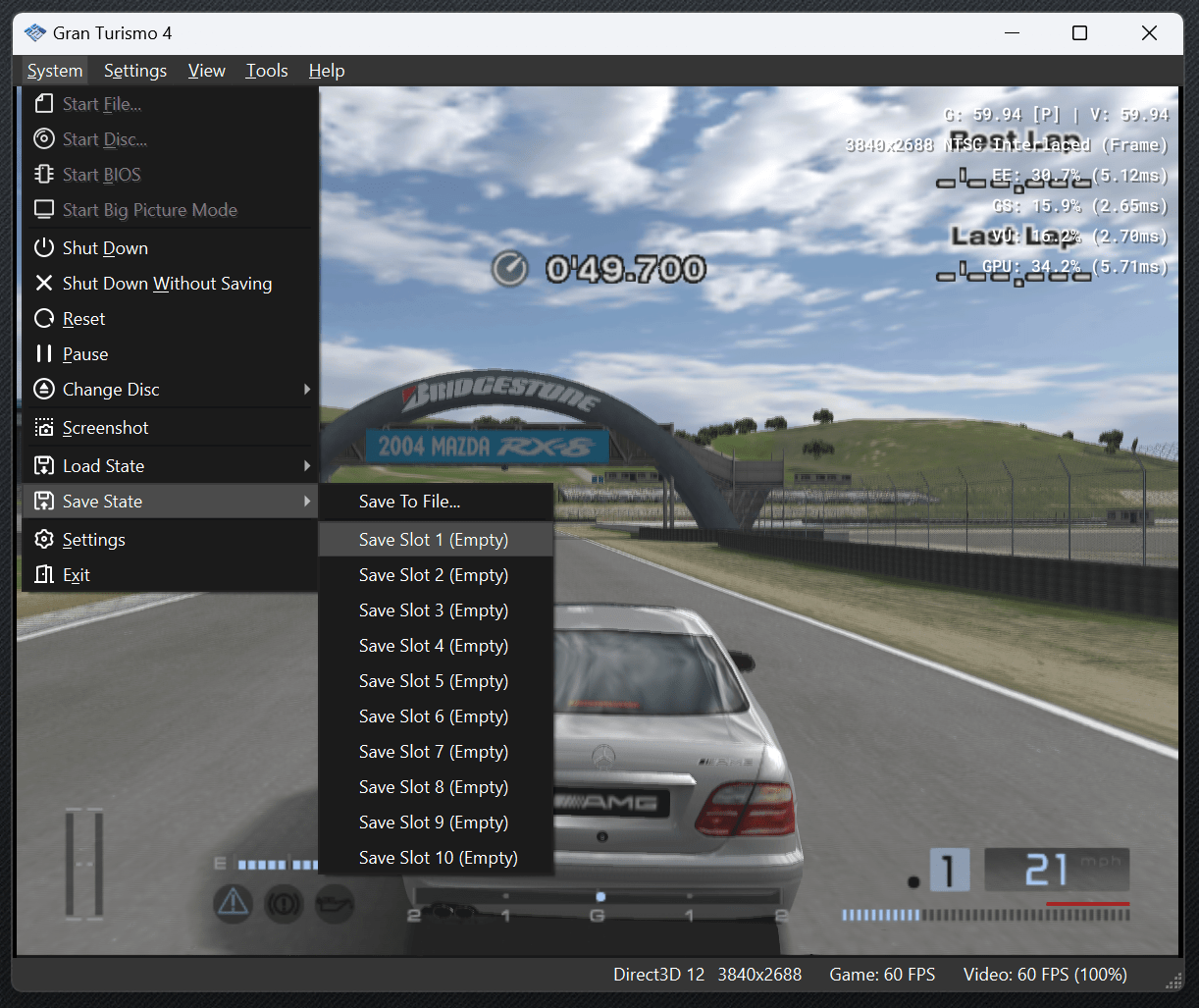Click the Pause bars icon
This screenshot has width=1199, height=1008.
[x=43, y=354]
